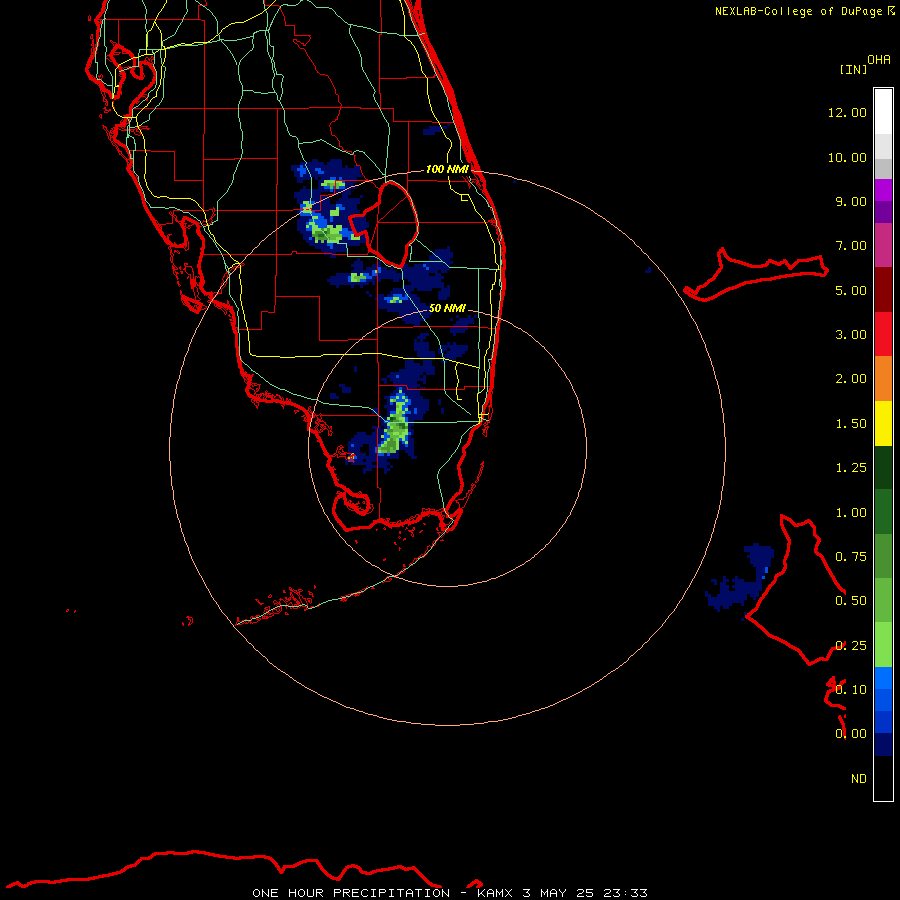Click the 50 NMI range ring label
The width and height of the screenshot is (900, 900).
pos(447,308)
